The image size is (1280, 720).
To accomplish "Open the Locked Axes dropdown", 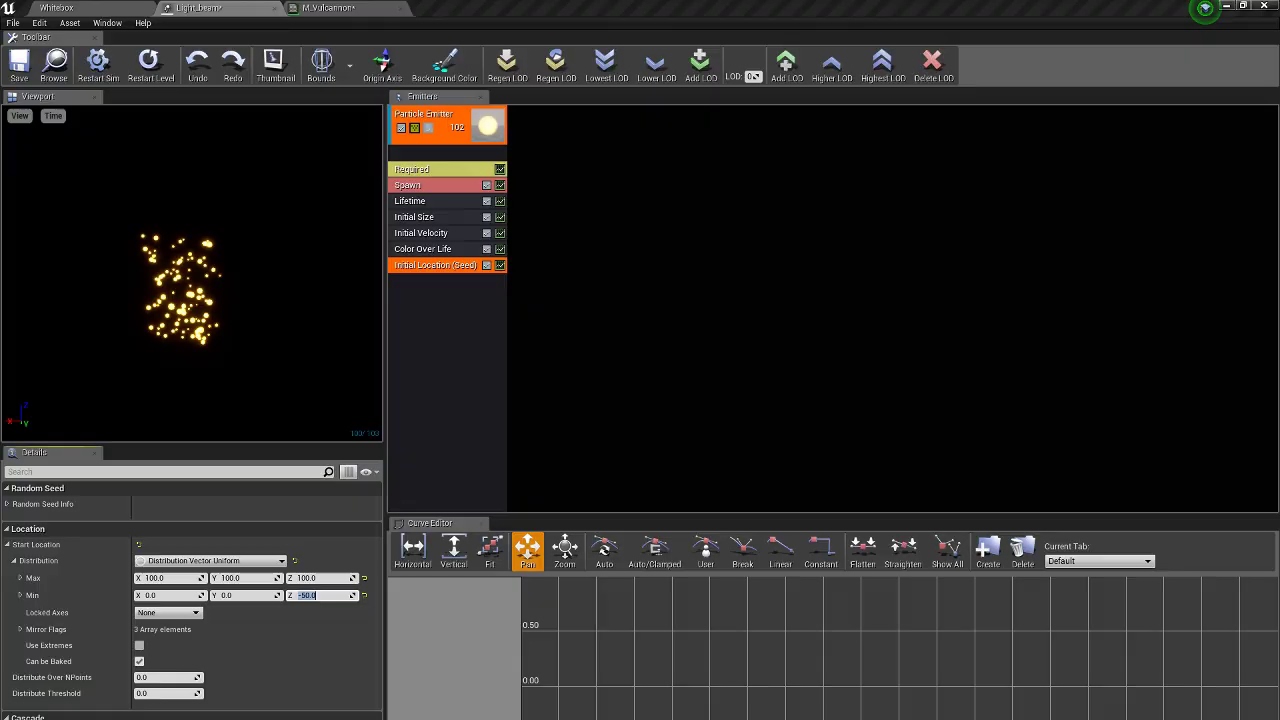I will [x=168, y=612].
